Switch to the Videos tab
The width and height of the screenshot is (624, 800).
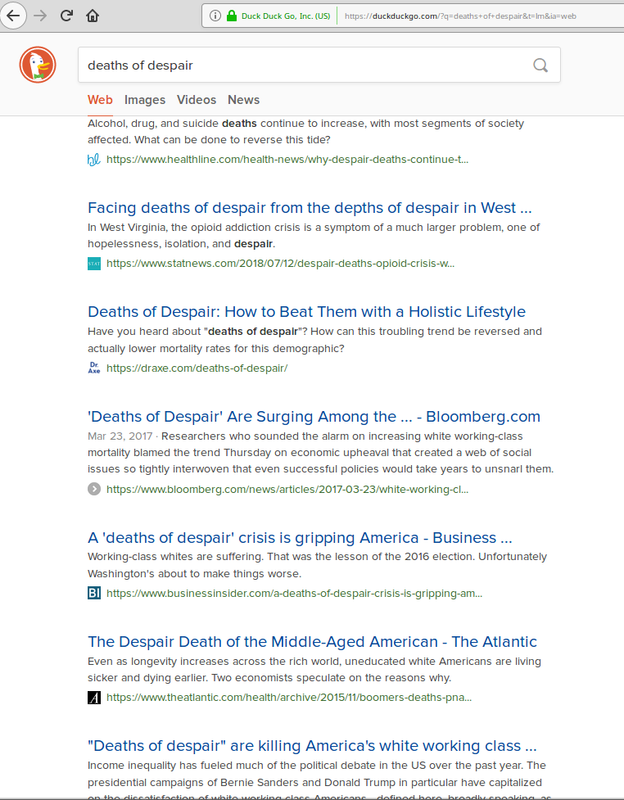point(196,100)
